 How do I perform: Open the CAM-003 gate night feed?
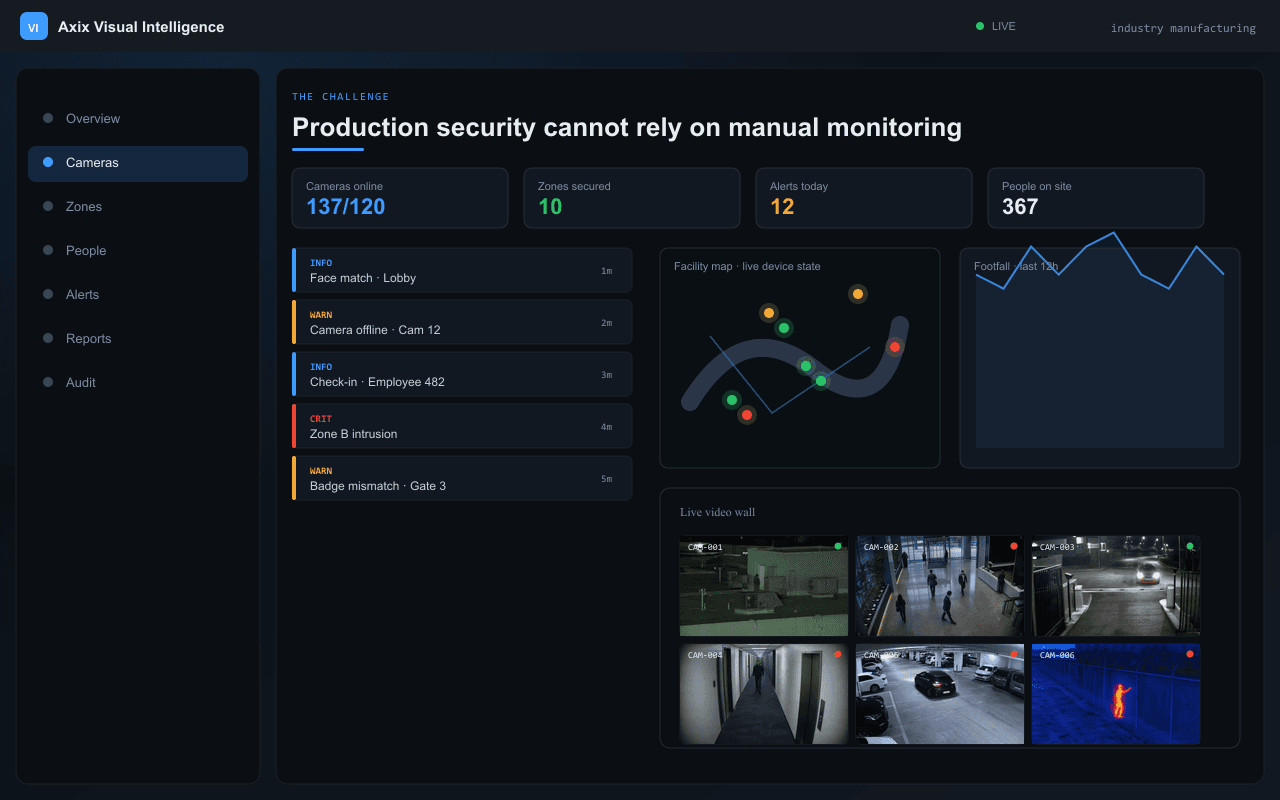point(1116,586)
